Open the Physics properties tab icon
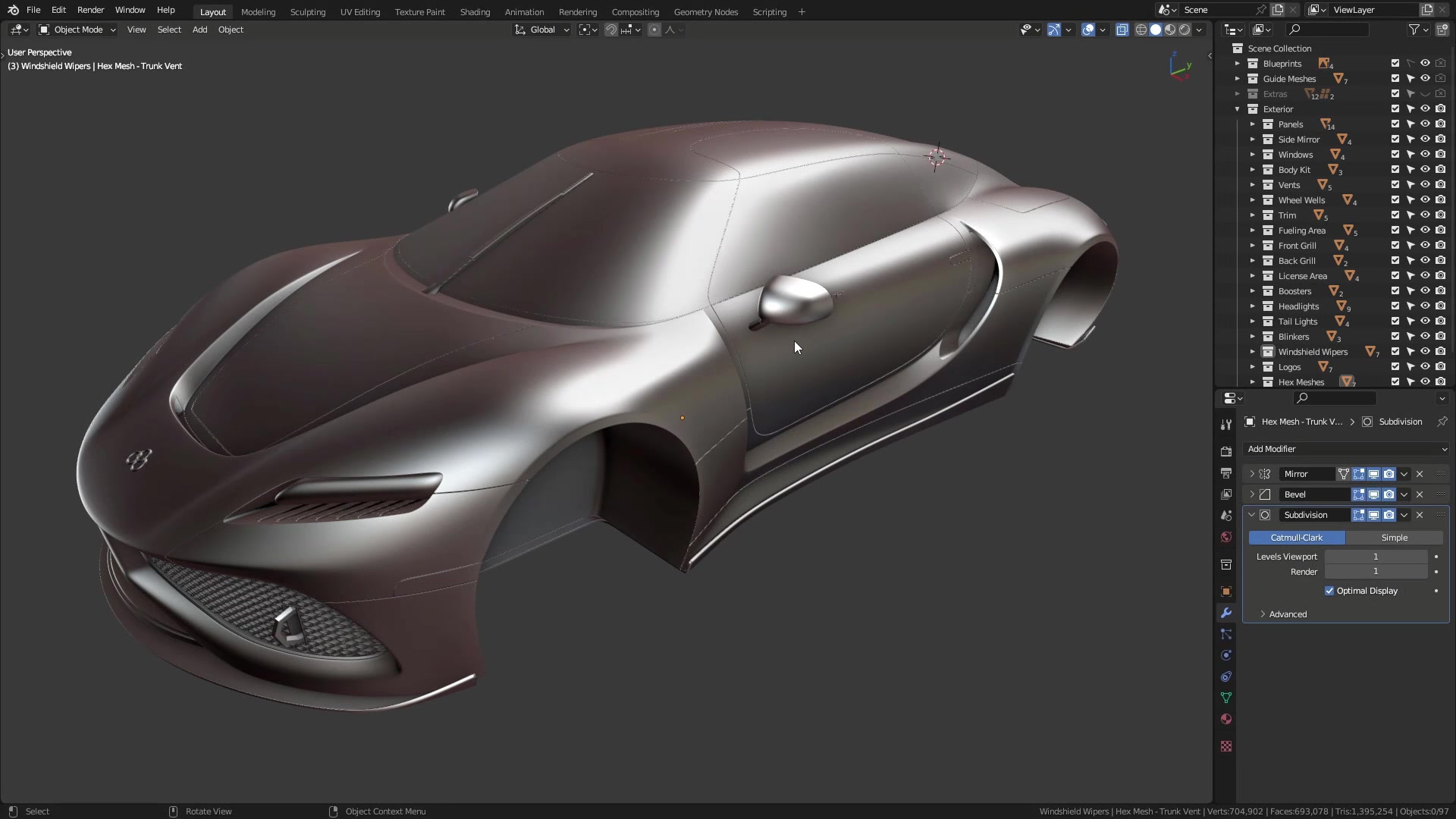This screenshot has height=819, width=1456. click(x=1226, y=655)
